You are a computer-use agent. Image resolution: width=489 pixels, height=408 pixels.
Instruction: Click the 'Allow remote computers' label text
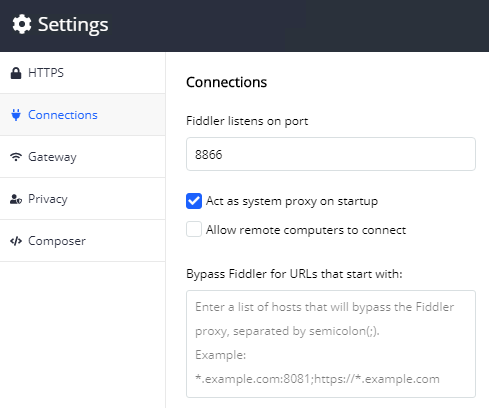pos(306,230)
